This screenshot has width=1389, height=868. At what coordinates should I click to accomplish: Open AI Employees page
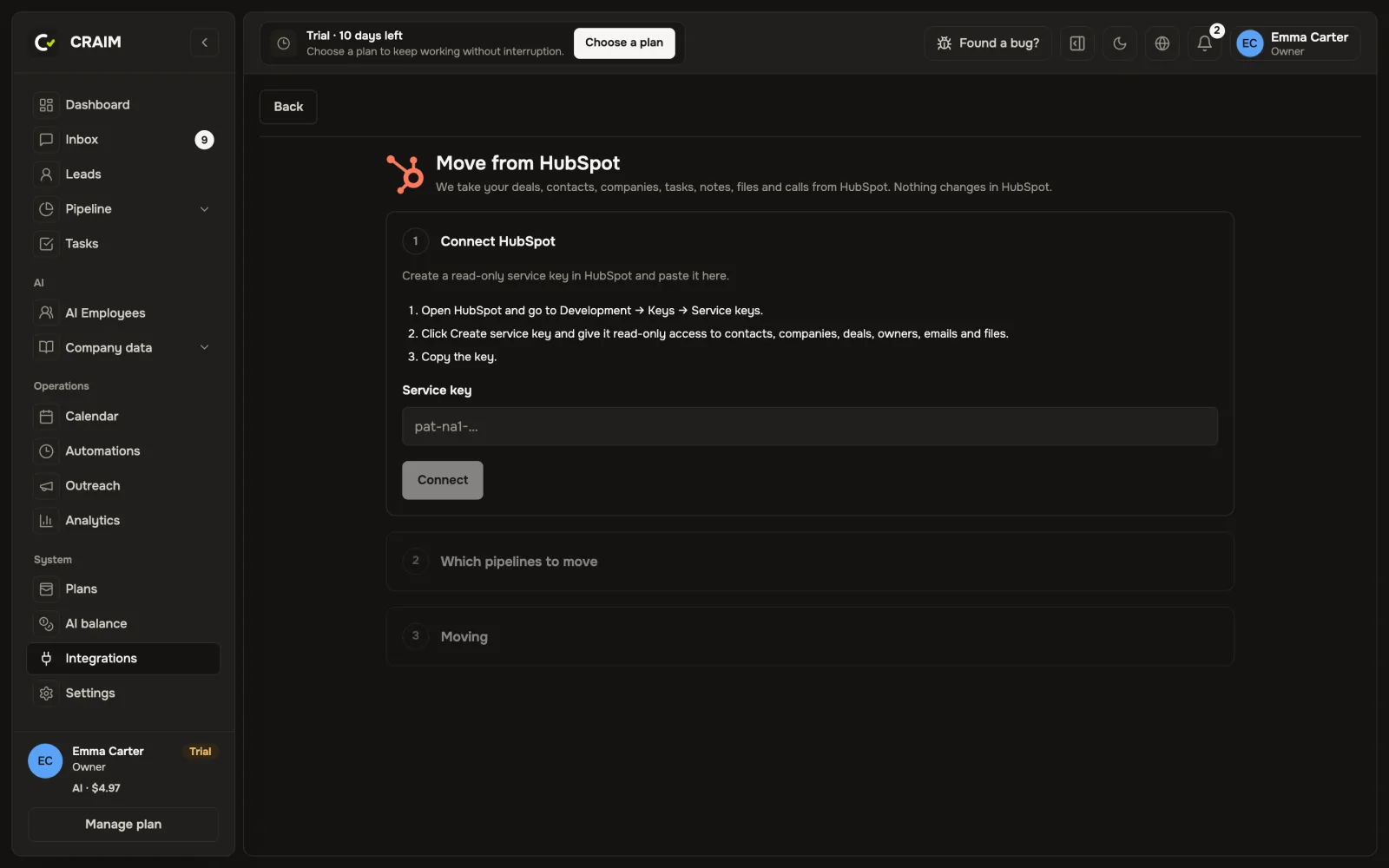tap(122, 312)
